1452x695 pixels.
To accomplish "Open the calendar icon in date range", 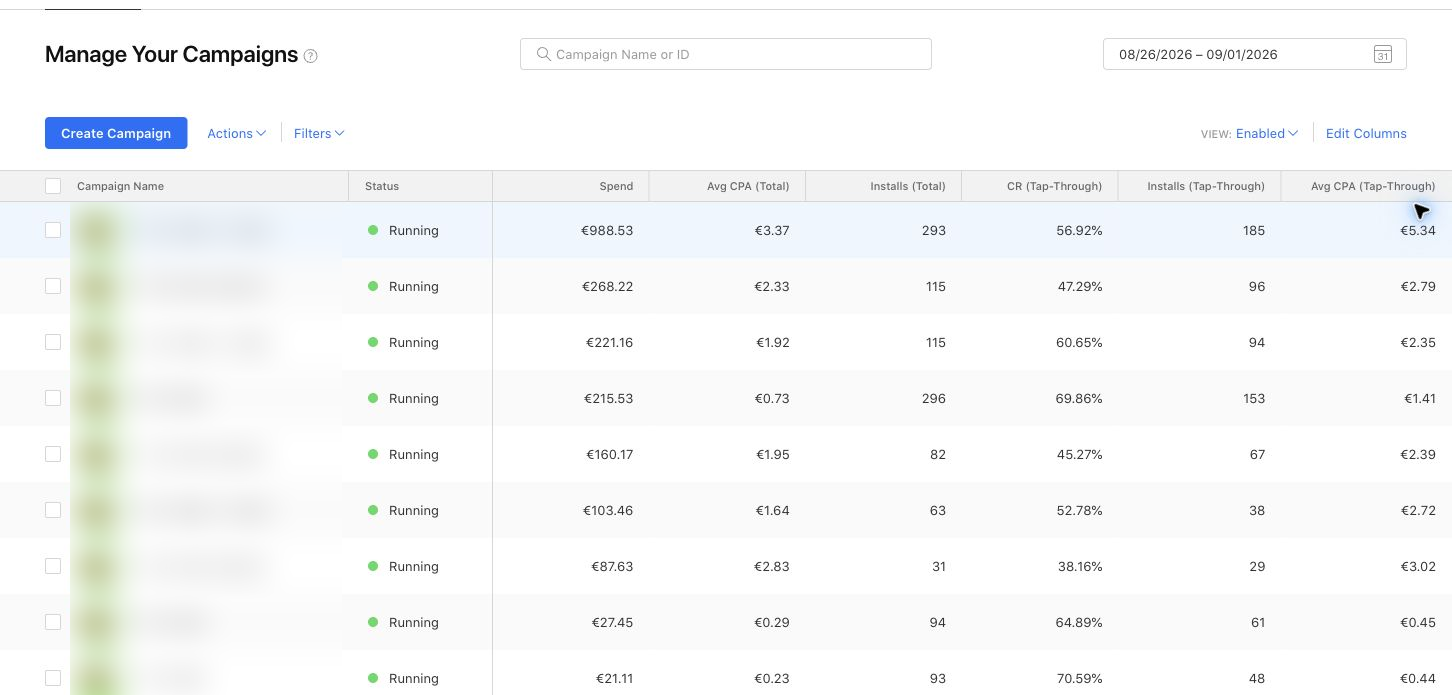I will click(x=1382, y=54).
